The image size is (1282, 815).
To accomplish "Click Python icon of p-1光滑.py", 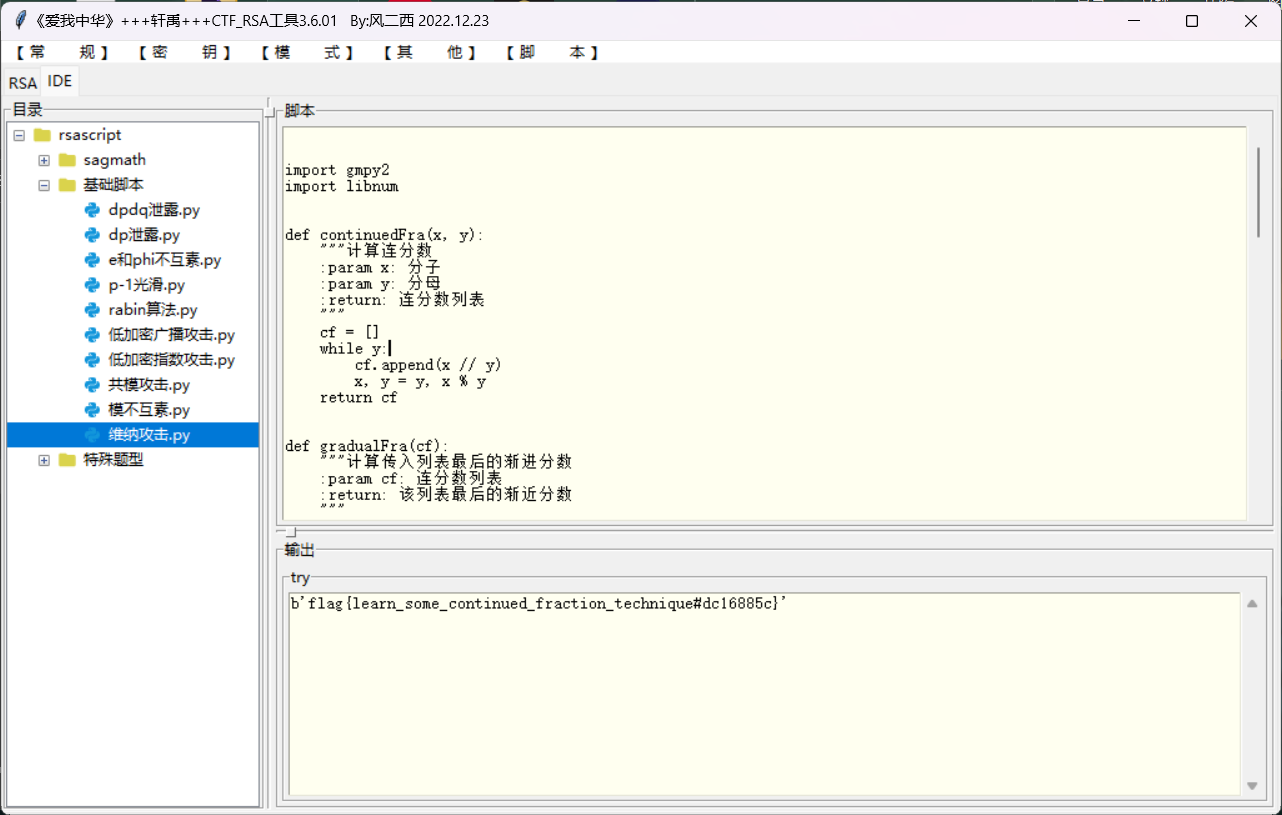I will (92, 285).
